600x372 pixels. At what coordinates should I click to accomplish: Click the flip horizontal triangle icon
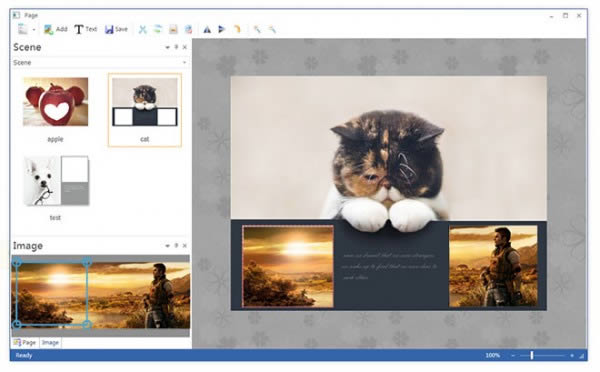(222, 29)
